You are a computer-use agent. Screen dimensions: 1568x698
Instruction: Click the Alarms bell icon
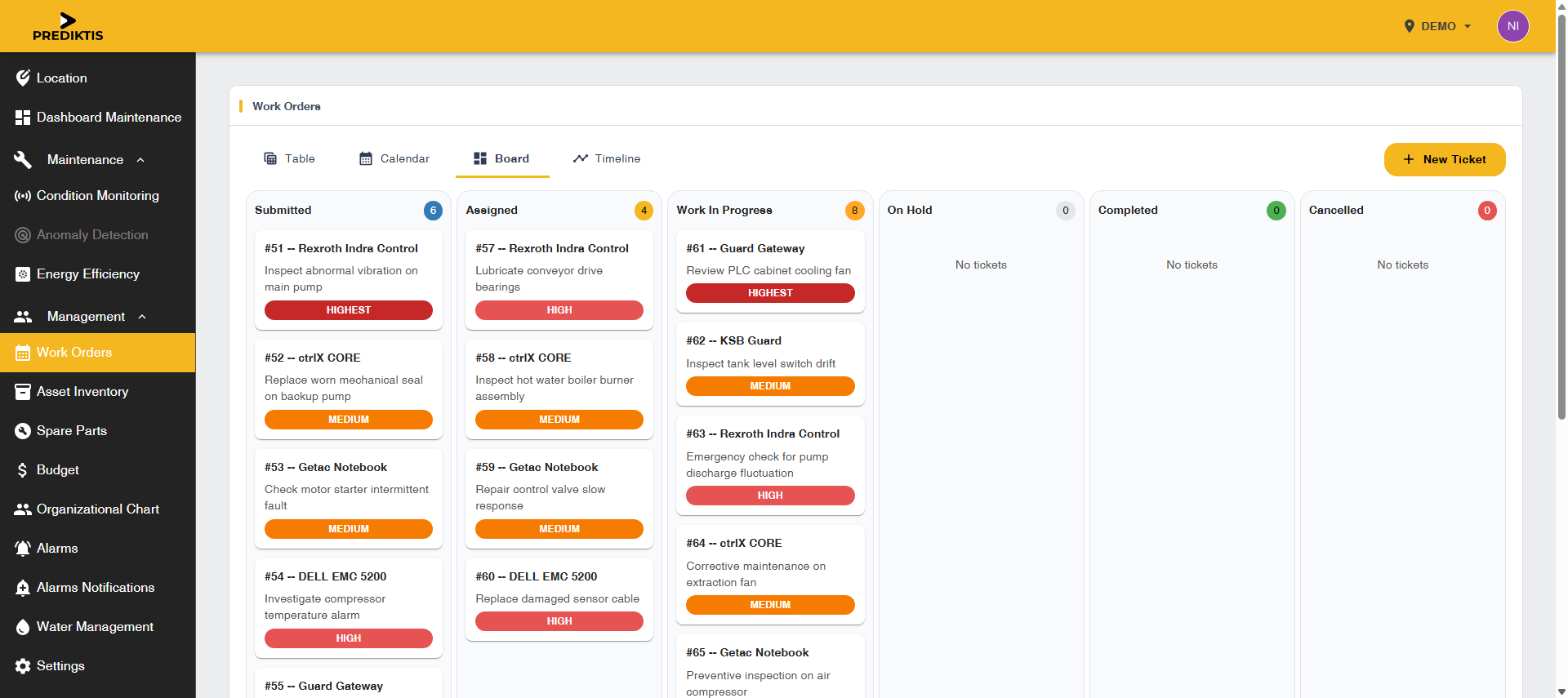coord(23,548)
